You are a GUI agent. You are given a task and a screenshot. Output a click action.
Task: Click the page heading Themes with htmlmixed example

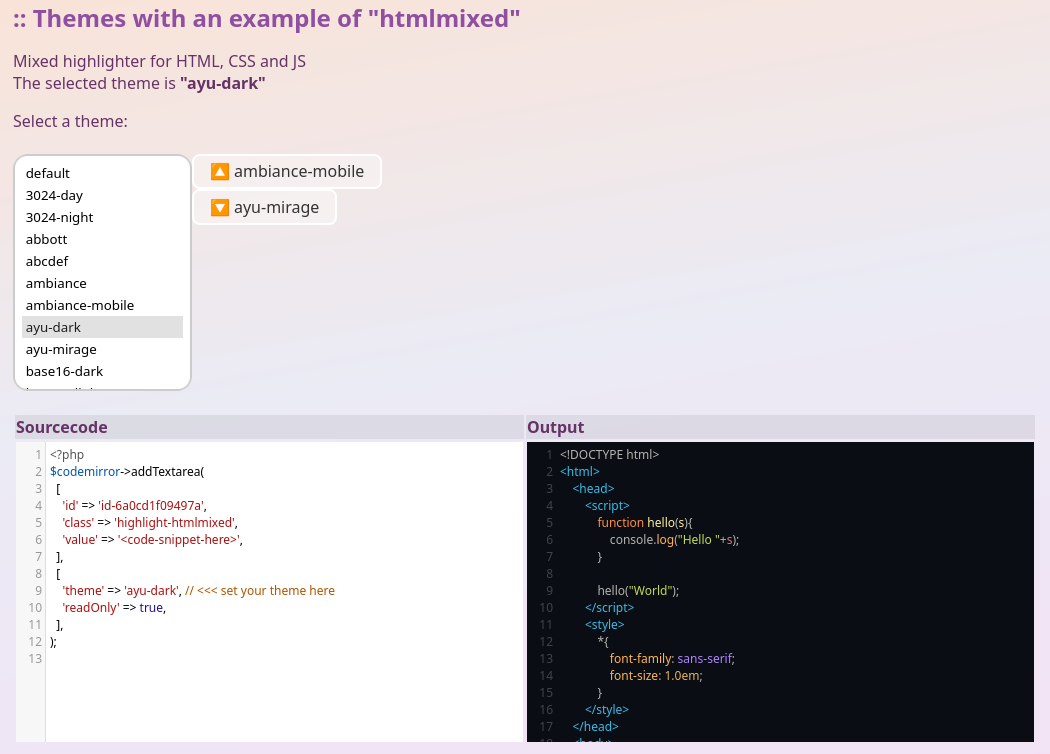pyautogui.click(x=267, y=19)
